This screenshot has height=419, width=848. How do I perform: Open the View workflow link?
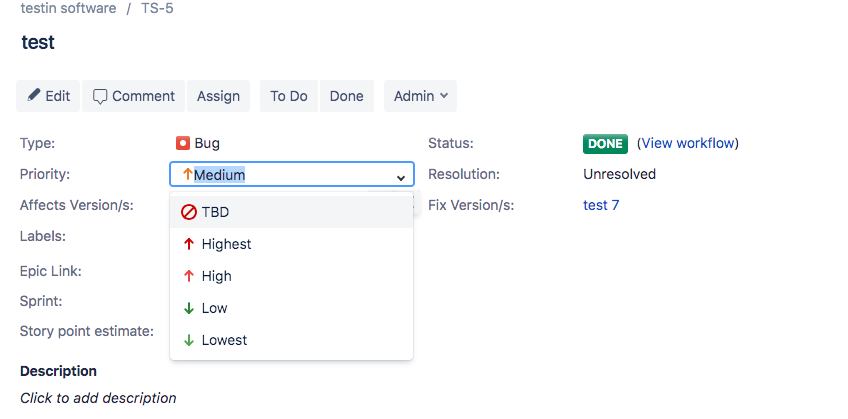point(688,143)
